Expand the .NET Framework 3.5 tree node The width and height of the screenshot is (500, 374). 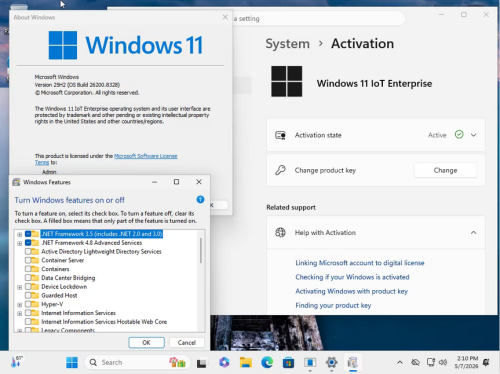20,234
